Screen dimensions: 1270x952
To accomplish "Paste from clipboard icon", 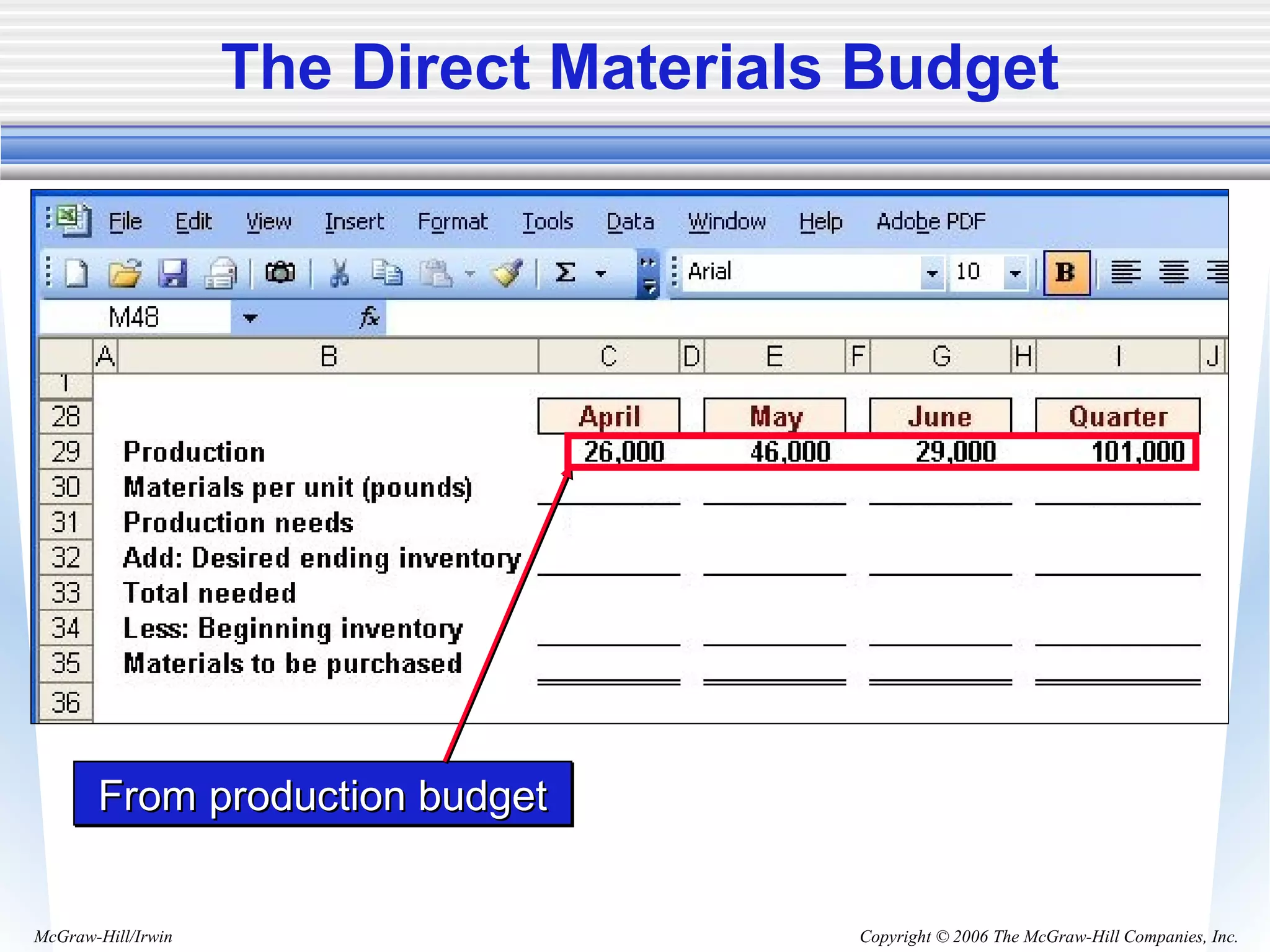I will click(436, 273).
